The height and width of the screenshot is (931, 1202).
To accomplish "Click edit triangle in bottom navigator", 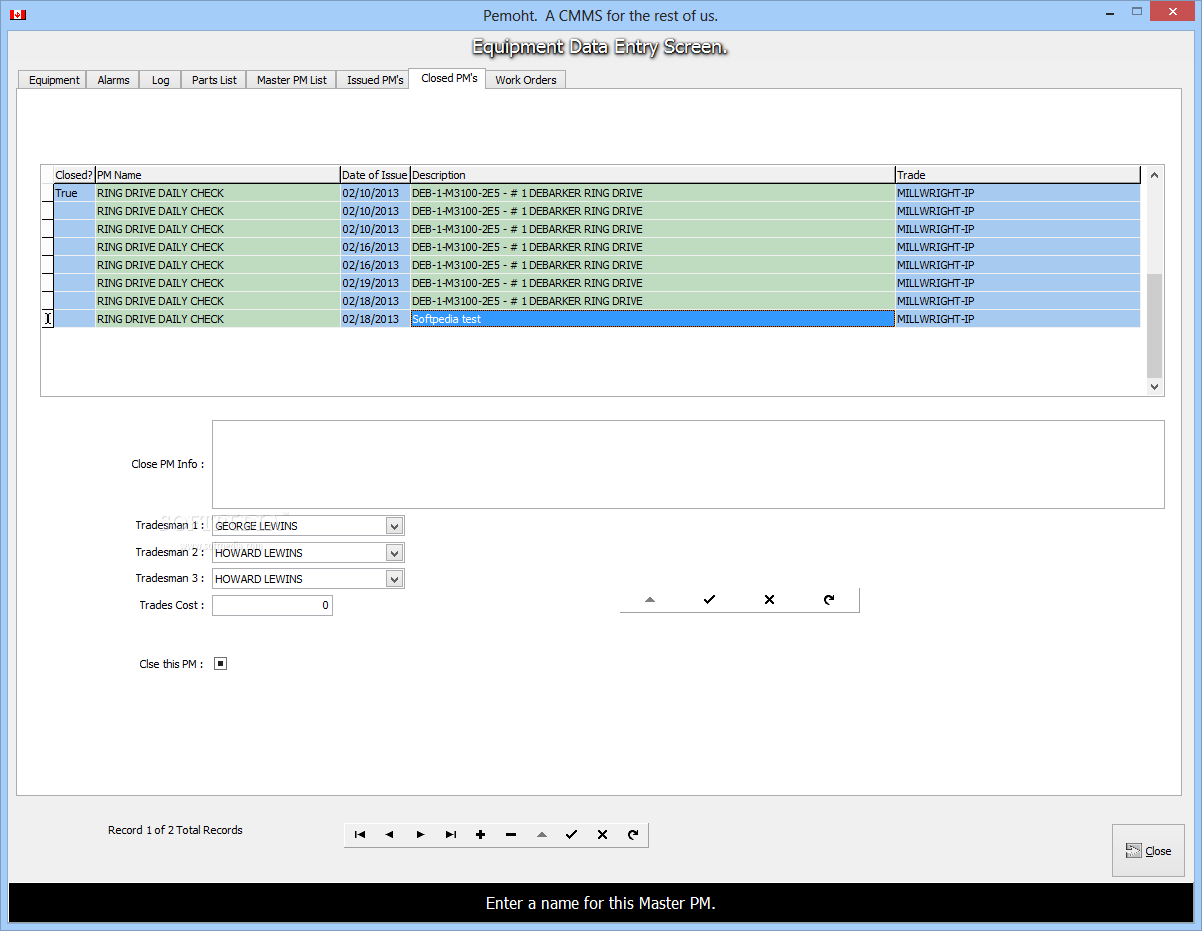I will tap(542, 834).
